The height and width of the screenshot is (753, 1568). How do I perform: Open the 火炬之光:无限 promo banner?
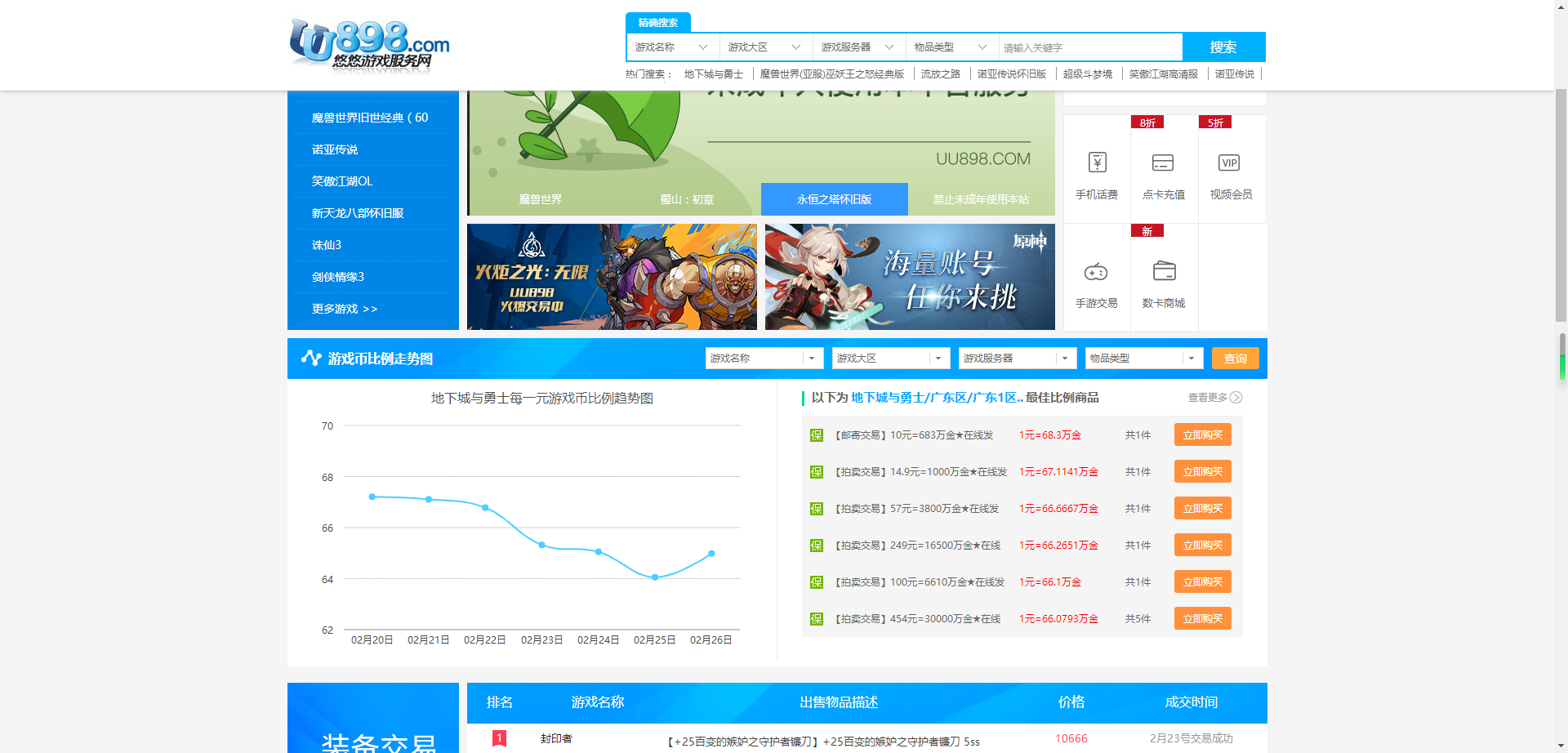pos(612,277)
